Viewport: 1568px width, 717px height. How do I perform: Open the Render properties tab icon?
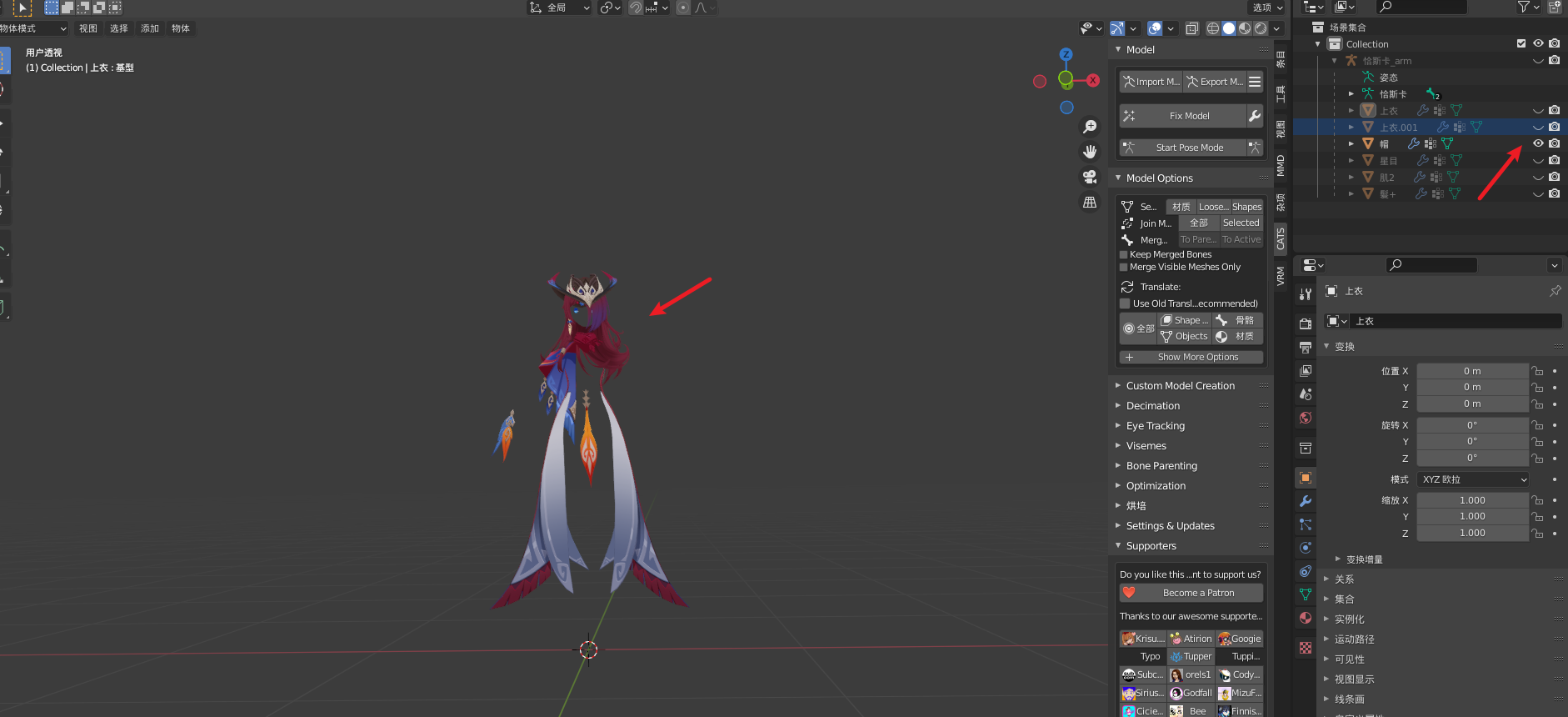click(x=1306, y=323)
